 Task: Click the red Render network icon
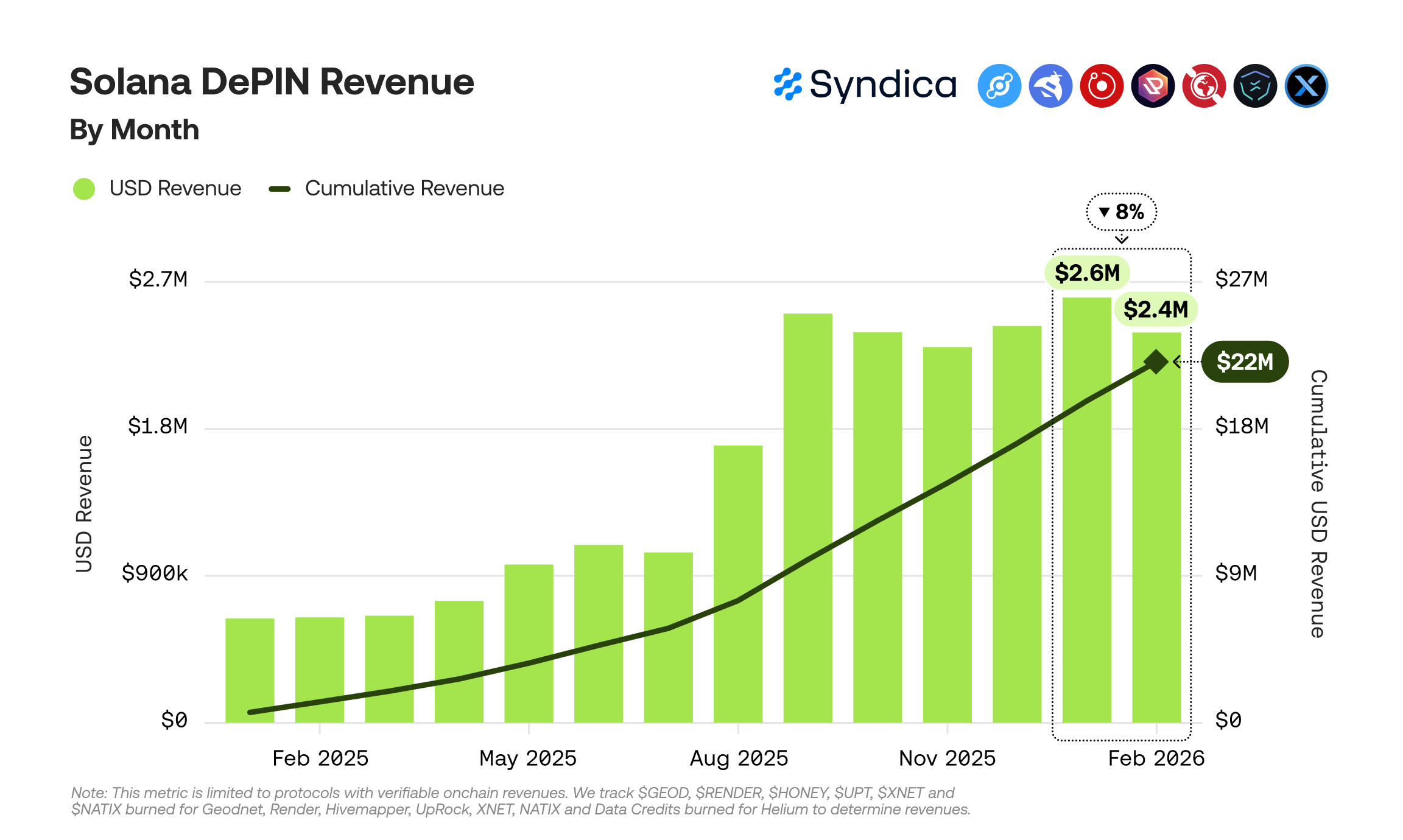pos(1102,86)
